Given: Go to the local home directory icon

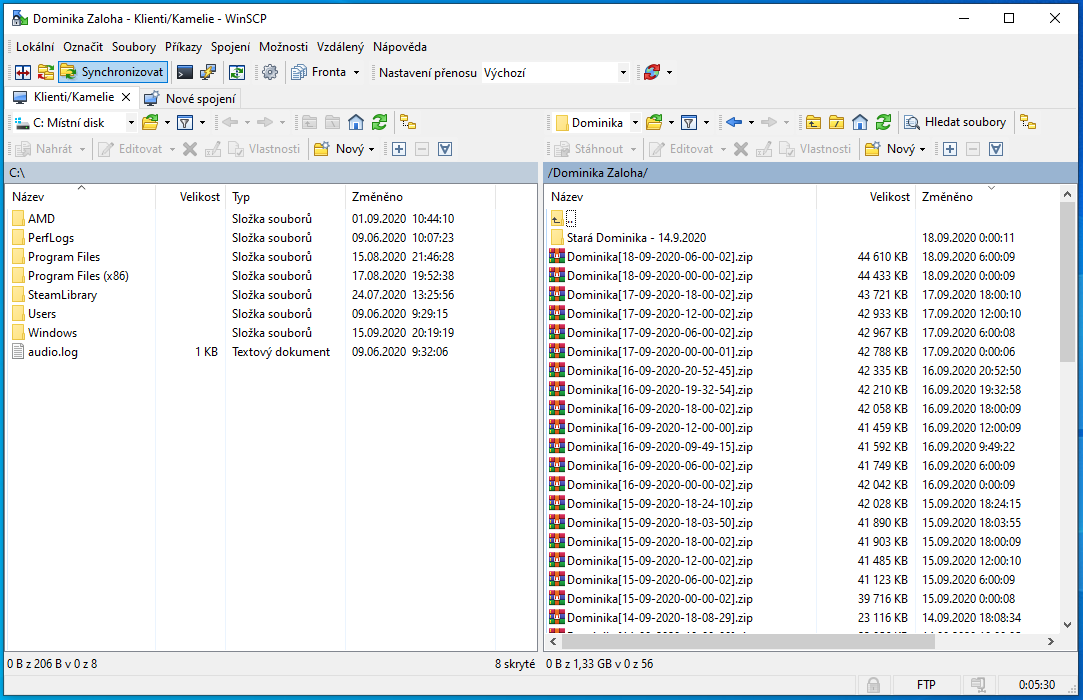Looking at the screenshot, I should click(x=356, y=122).
